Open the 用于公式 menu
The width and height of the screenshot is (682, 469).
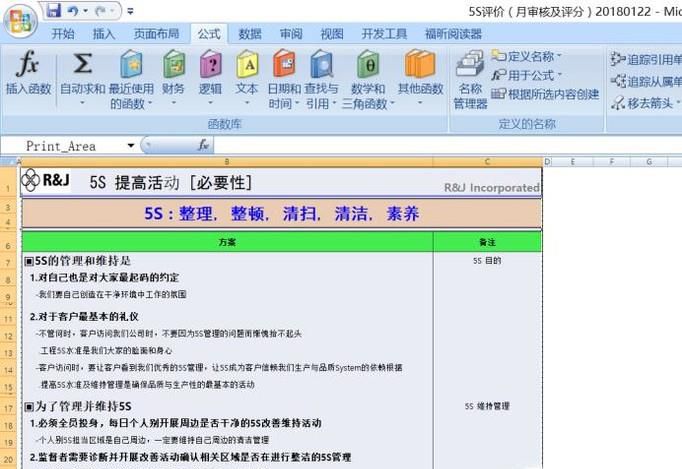[526, 75]
